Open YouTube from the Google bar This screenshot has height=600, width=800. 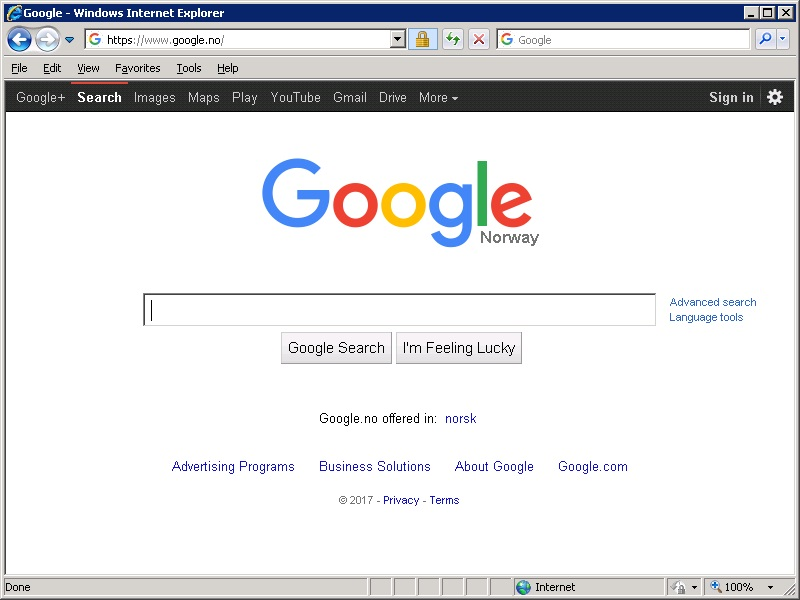295,97
